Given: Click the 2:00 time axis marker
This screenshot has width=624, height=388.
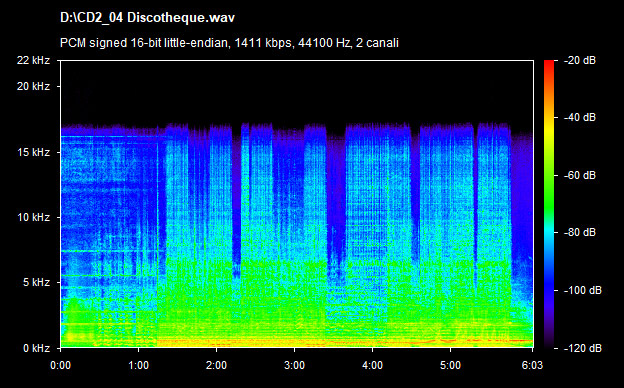Looking at the screenshot, I should 216,365.
